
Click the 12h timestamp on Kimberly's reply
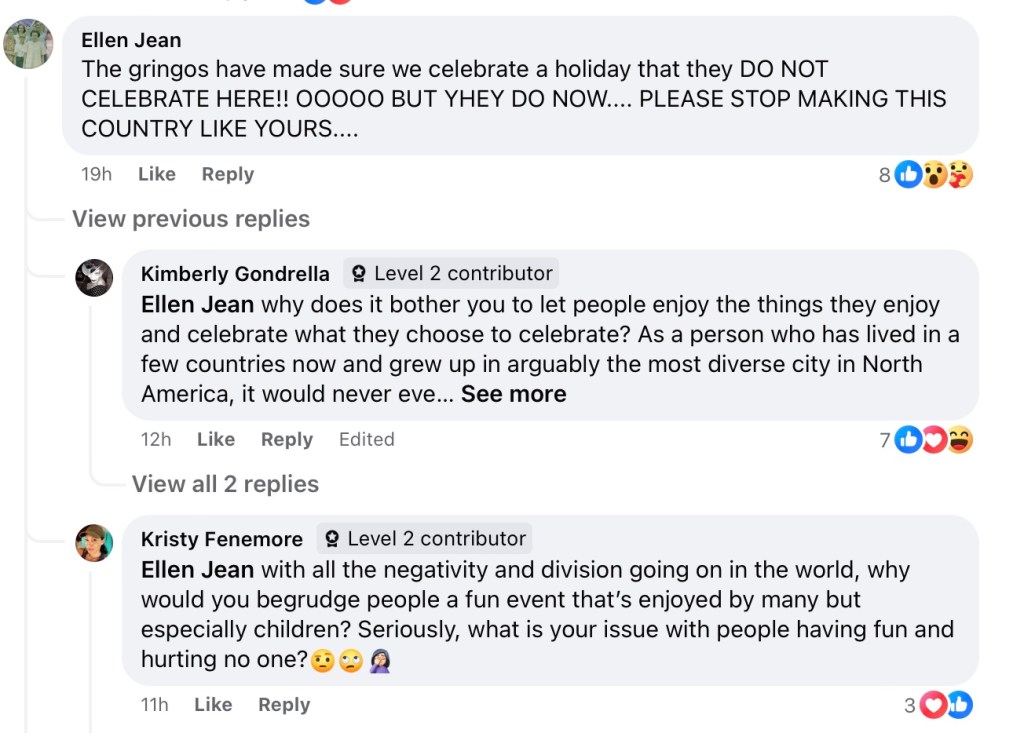[x=156, y=439]
